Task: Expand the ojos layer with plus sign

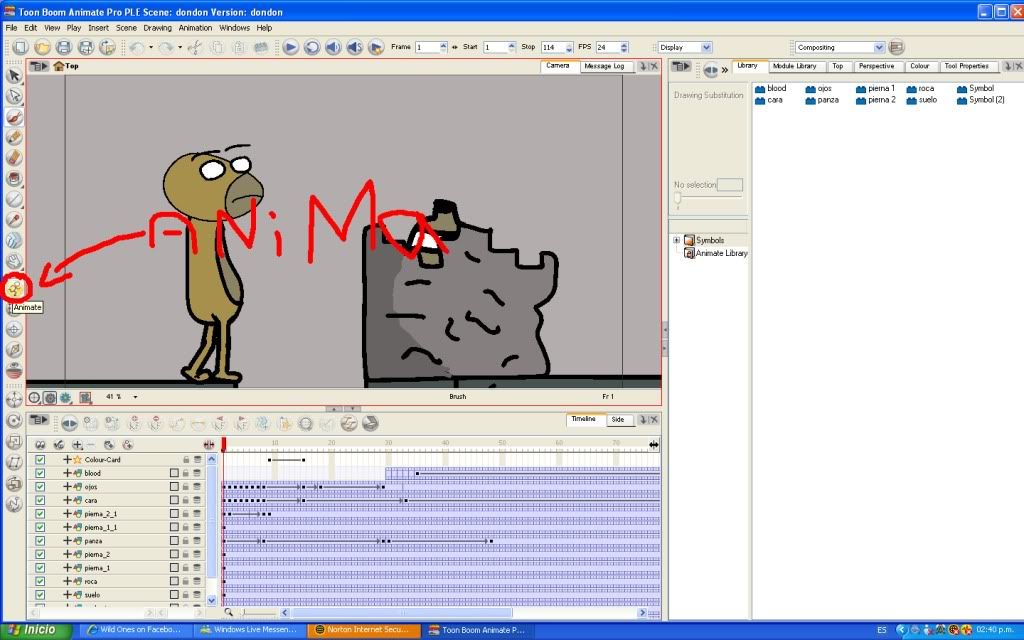Action: click(x=67, y=487)
